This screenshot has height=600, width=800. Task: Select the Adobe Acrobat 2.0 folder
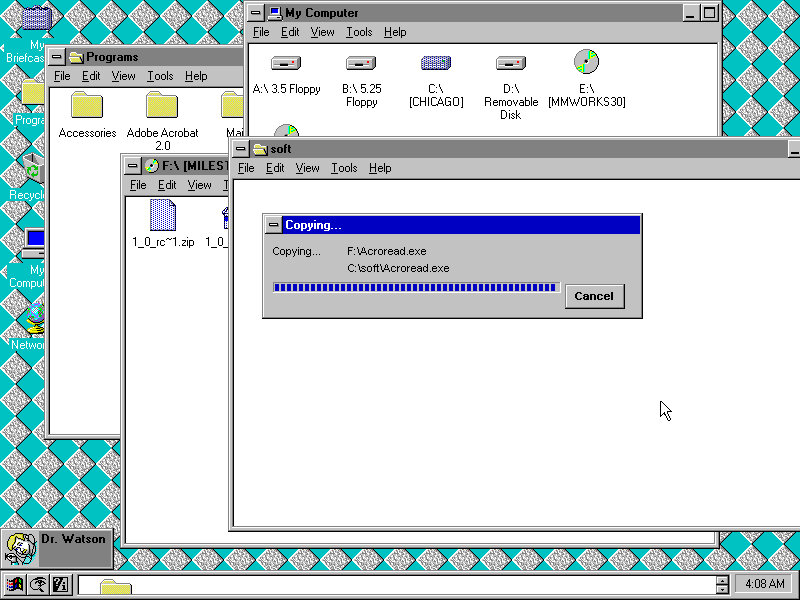(162, 105)
